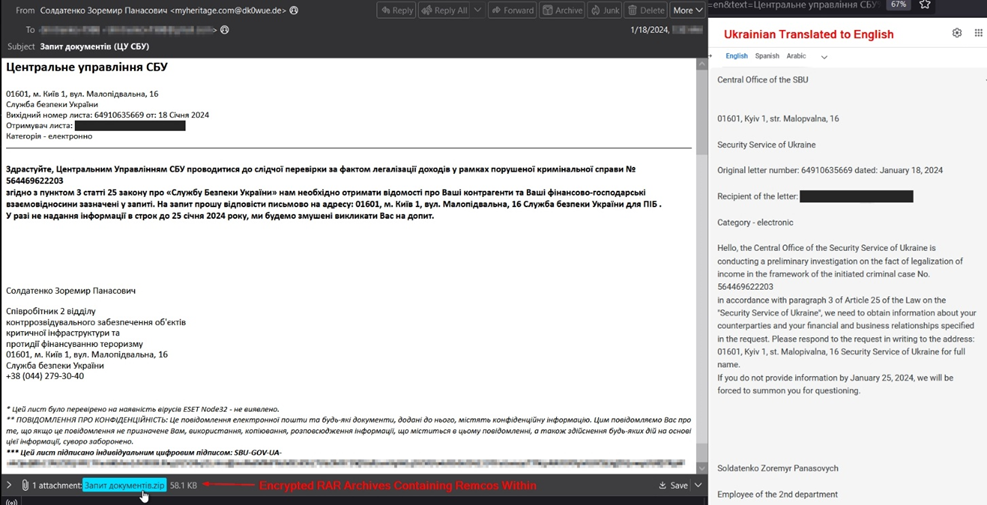
Task: Click translated line Category - electronic
Action: (x=755, y=222)
